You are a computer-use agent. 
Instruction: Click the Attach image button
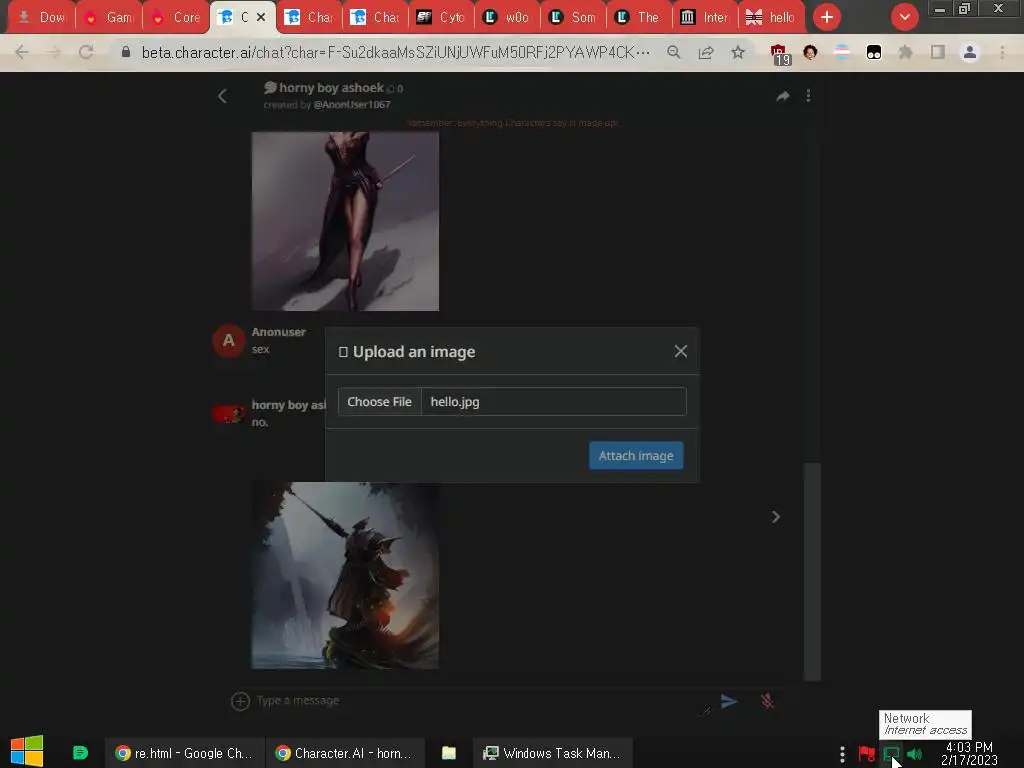point(635,456)
